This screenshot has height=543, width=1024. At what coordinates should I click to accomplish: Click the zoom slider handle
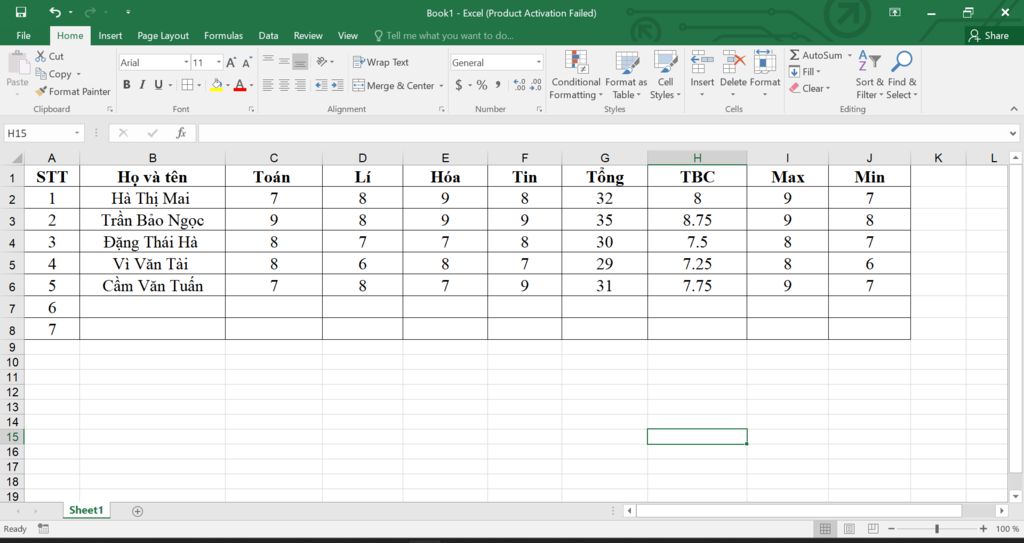936,528
